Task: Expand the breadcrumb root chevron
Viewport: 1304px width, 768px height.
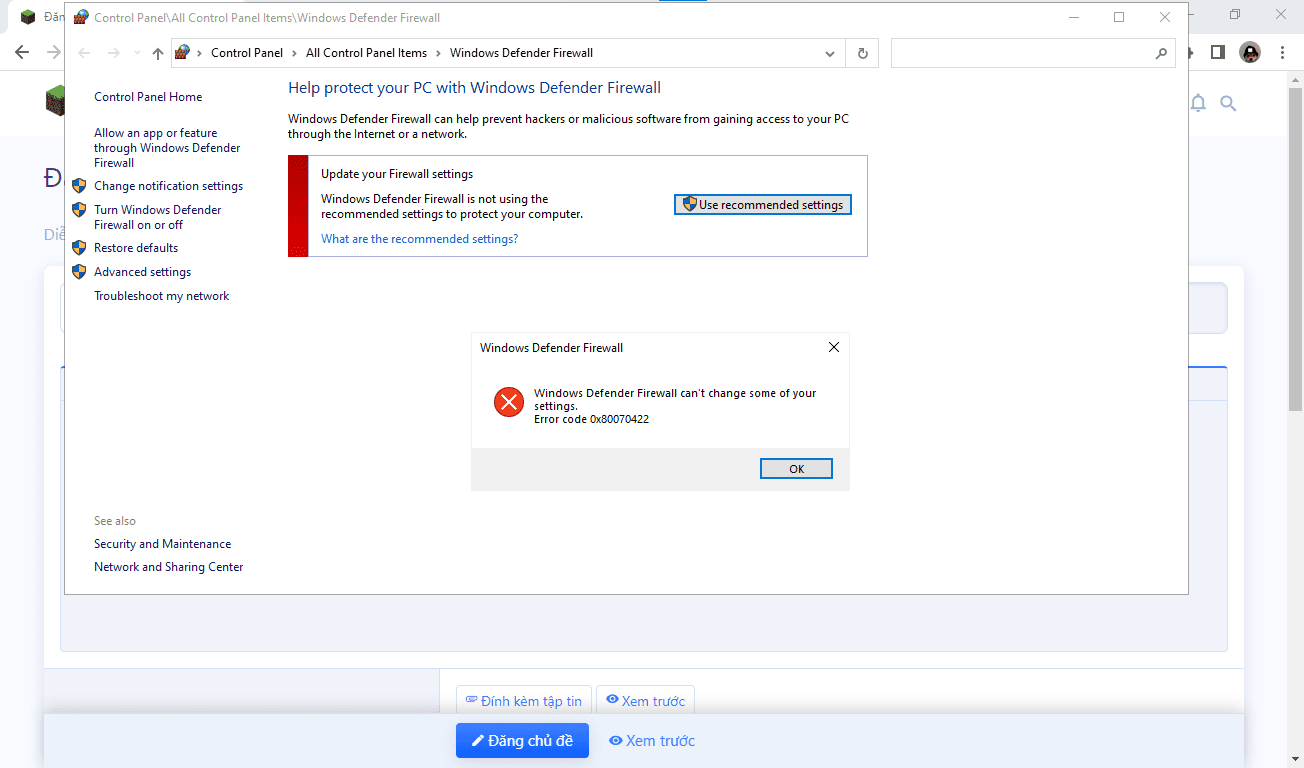Action: tap(199, 53)
